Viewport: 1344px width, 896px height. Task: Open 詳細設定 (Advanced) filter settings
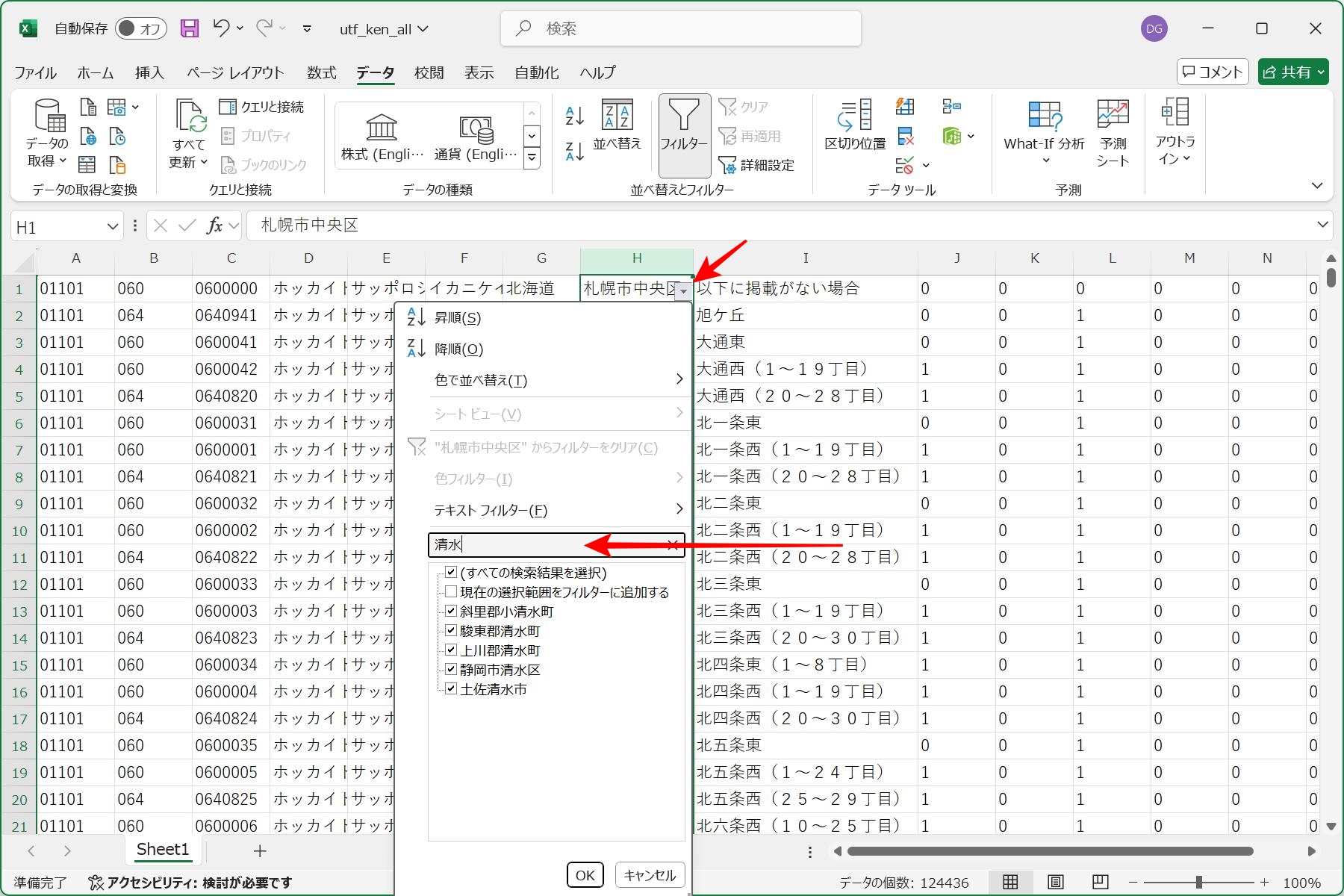(756, 165)
